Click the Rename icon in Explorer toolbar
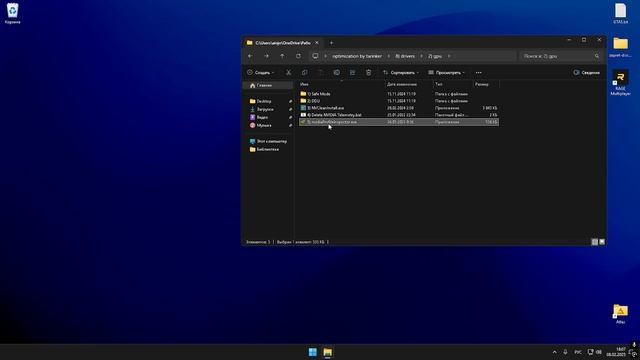The width and height of the screenshot is (640, 360). coord(336,72)
